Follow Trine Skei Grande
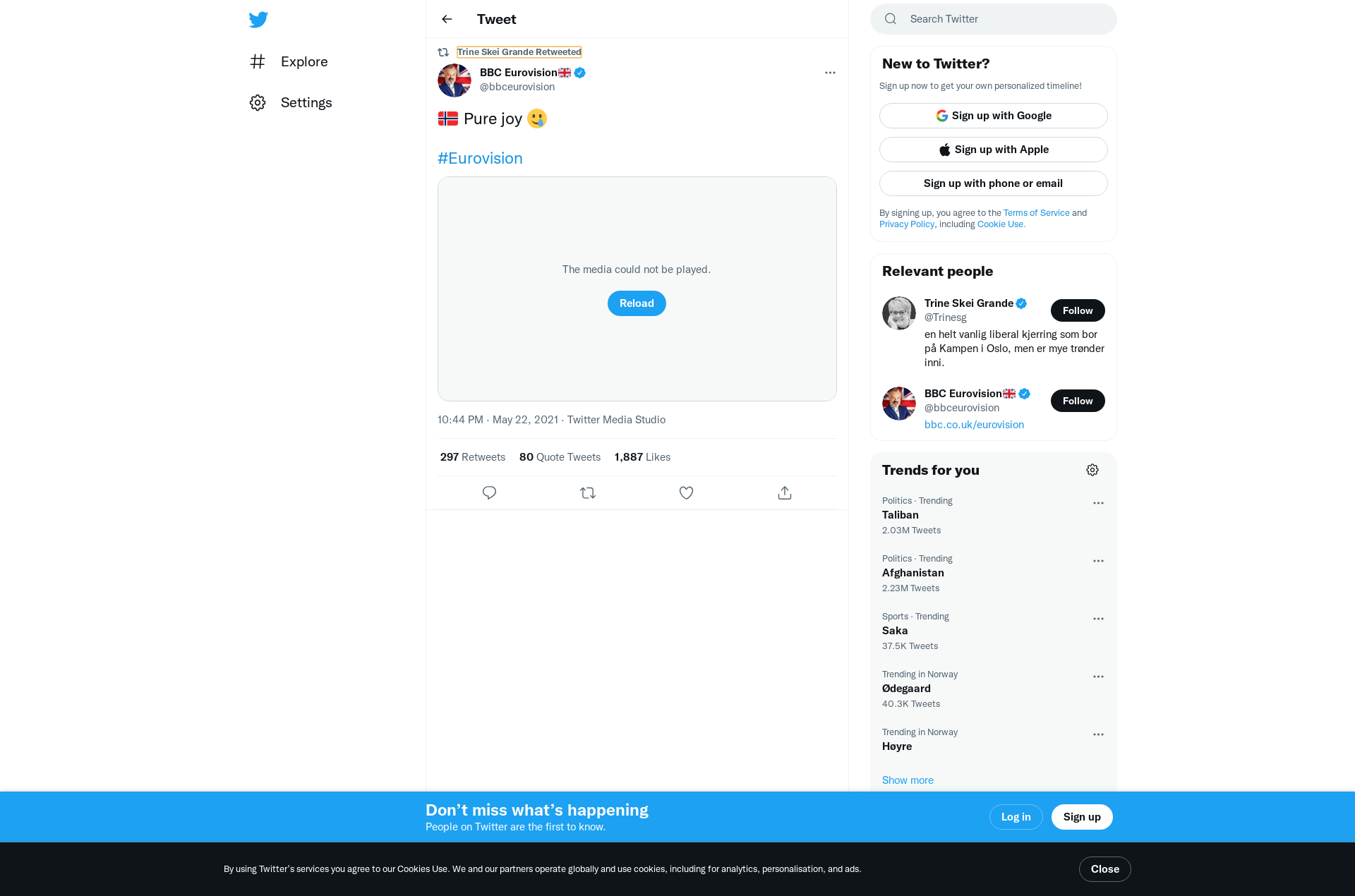 pos(1078,310)
